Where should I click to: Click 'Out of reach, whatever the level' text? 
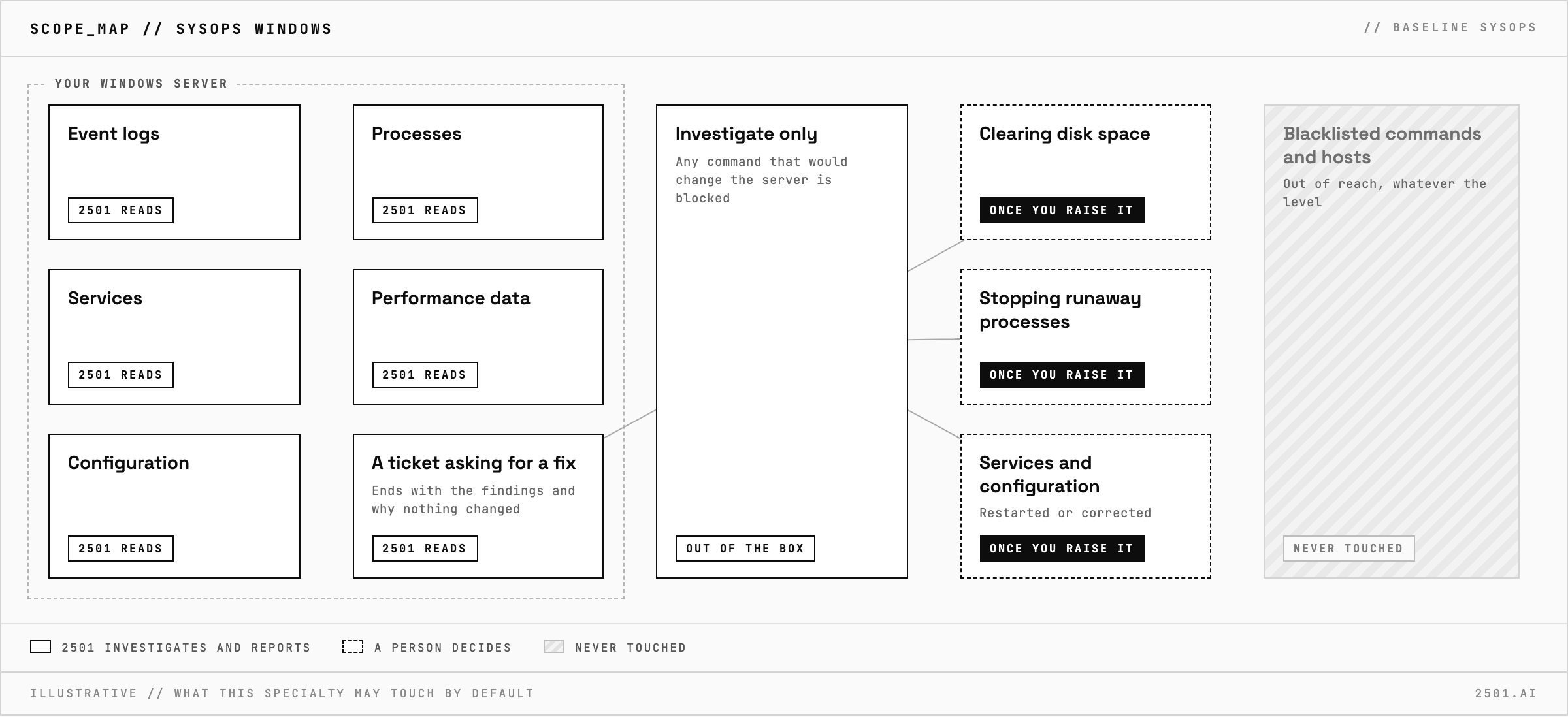(1384, 193)
